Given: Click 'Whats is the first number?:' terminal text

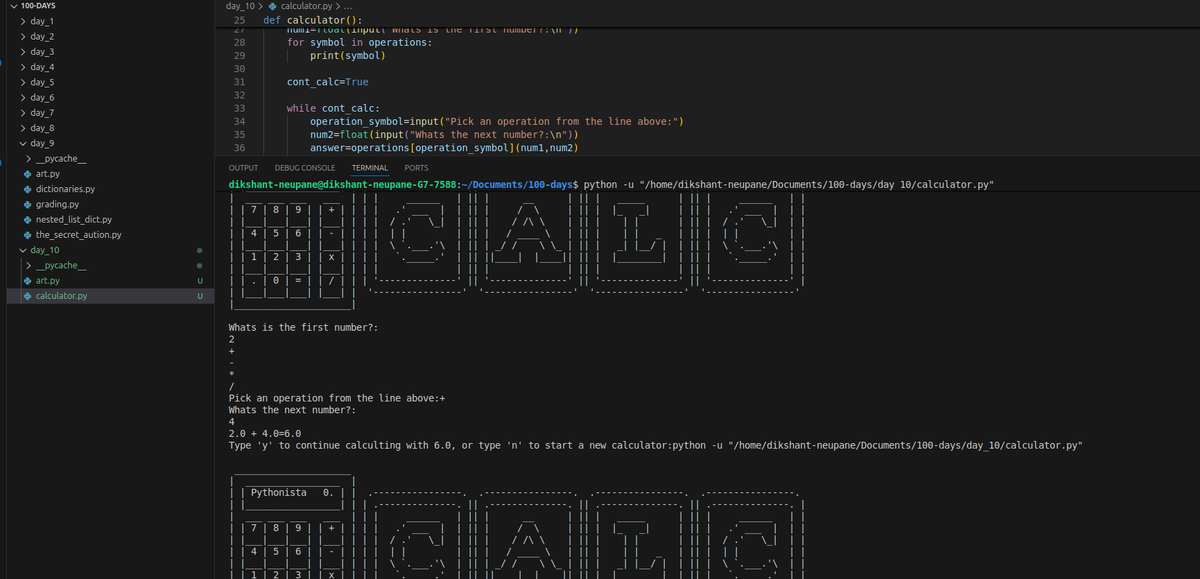Looking at the screenshot, I should [304, 327].
